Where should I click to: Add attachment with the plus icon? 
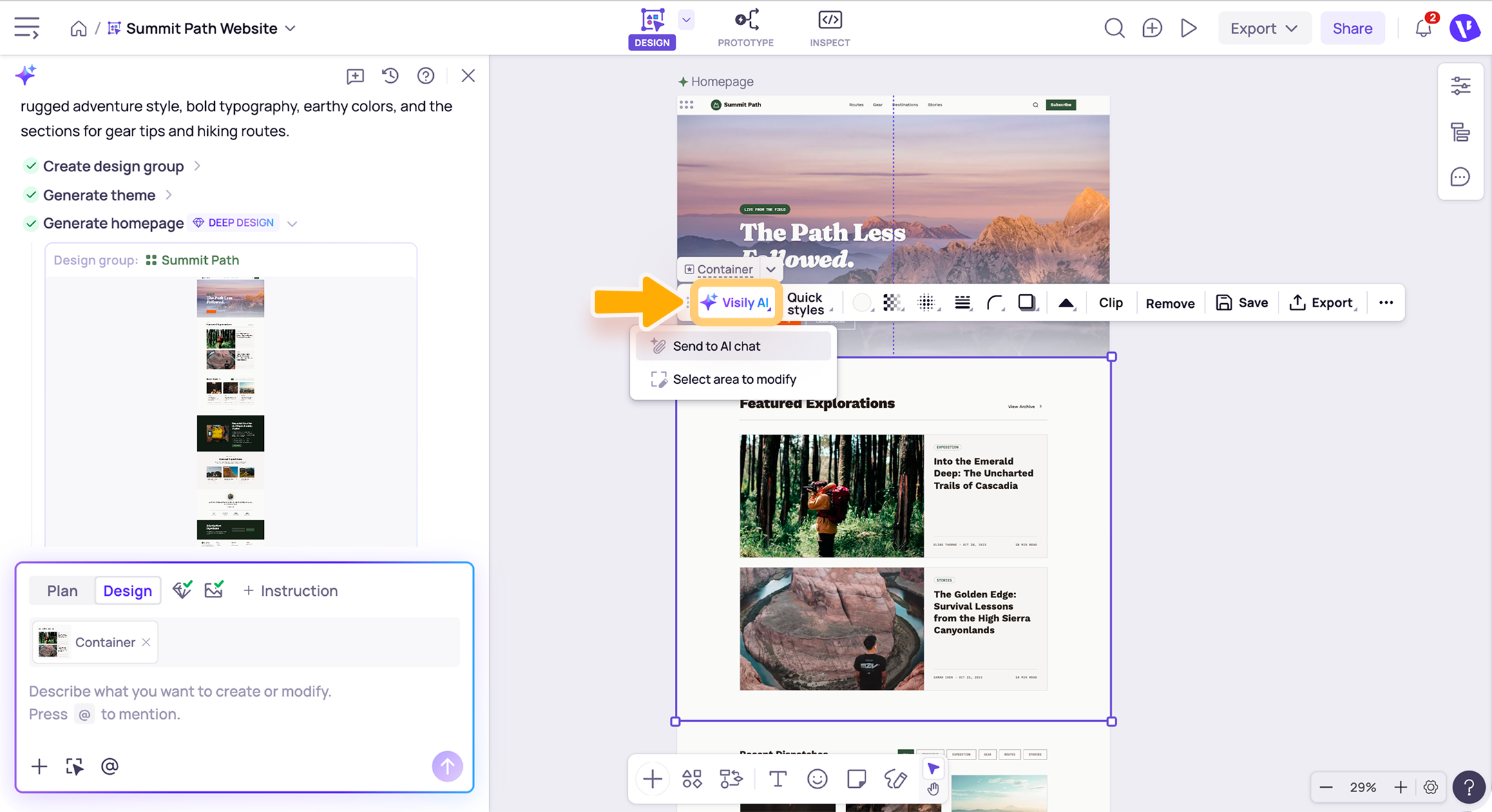(39, 766)
